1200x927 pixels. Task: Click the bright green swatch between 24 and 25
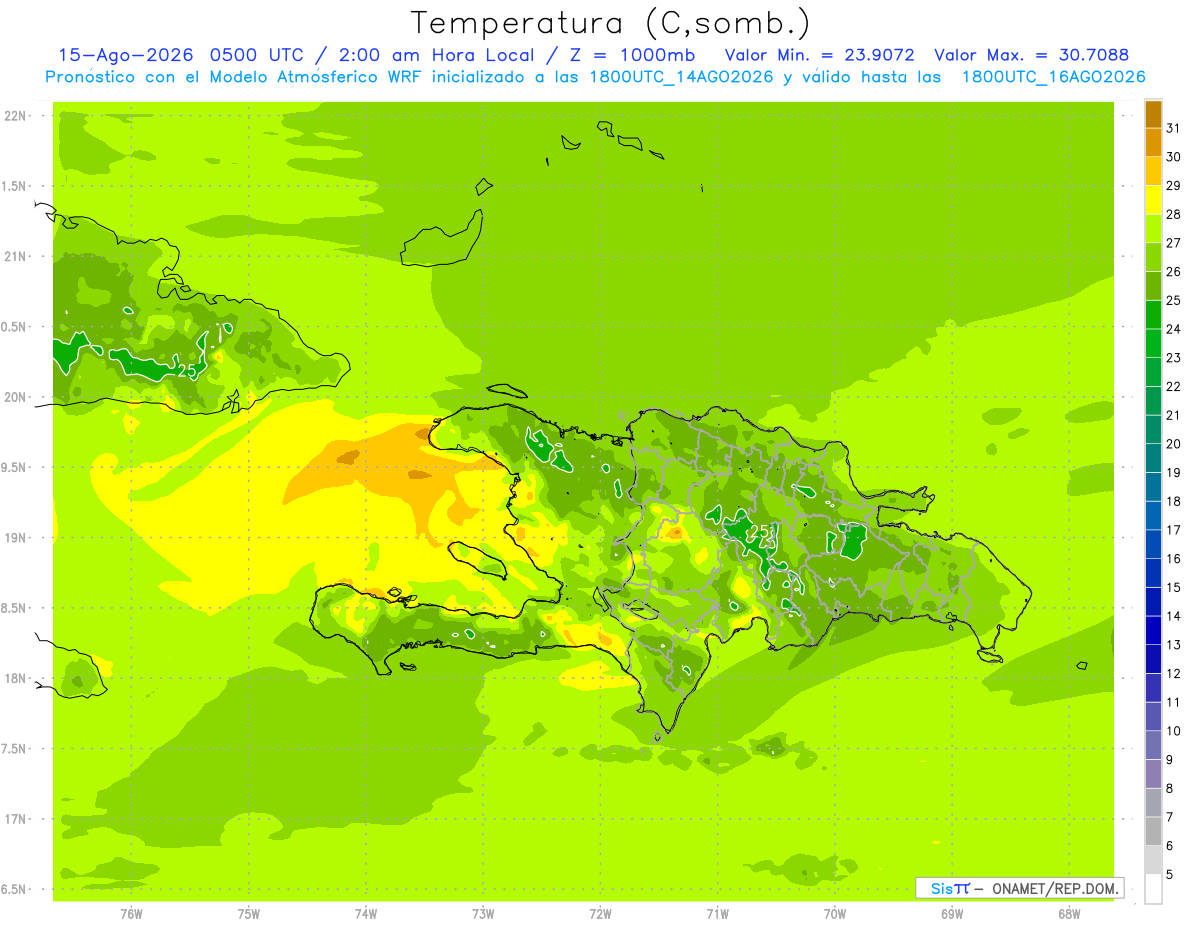[1153, 315]
